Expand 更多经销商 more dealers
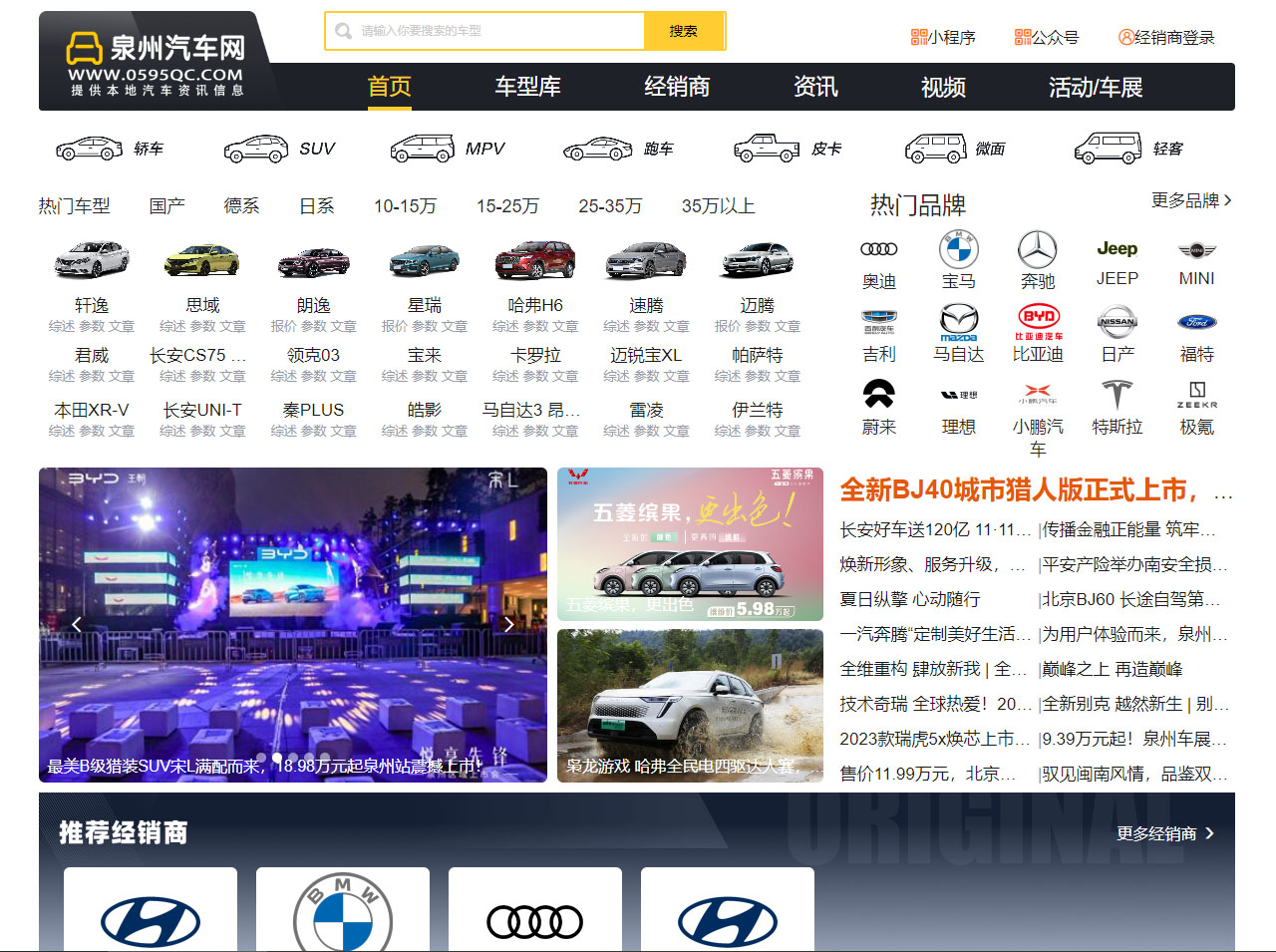 [x=1165, y=833]
